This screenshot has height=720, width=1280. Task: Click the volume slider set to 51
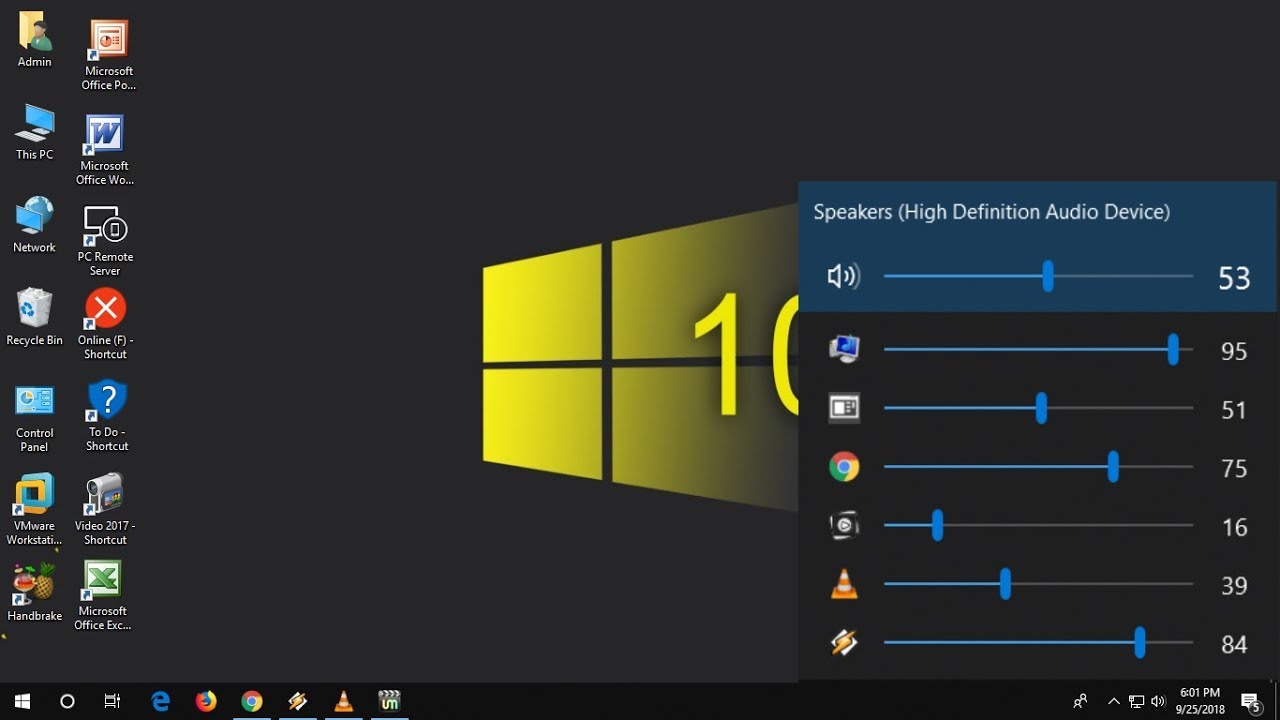[x=1038, y=408]
